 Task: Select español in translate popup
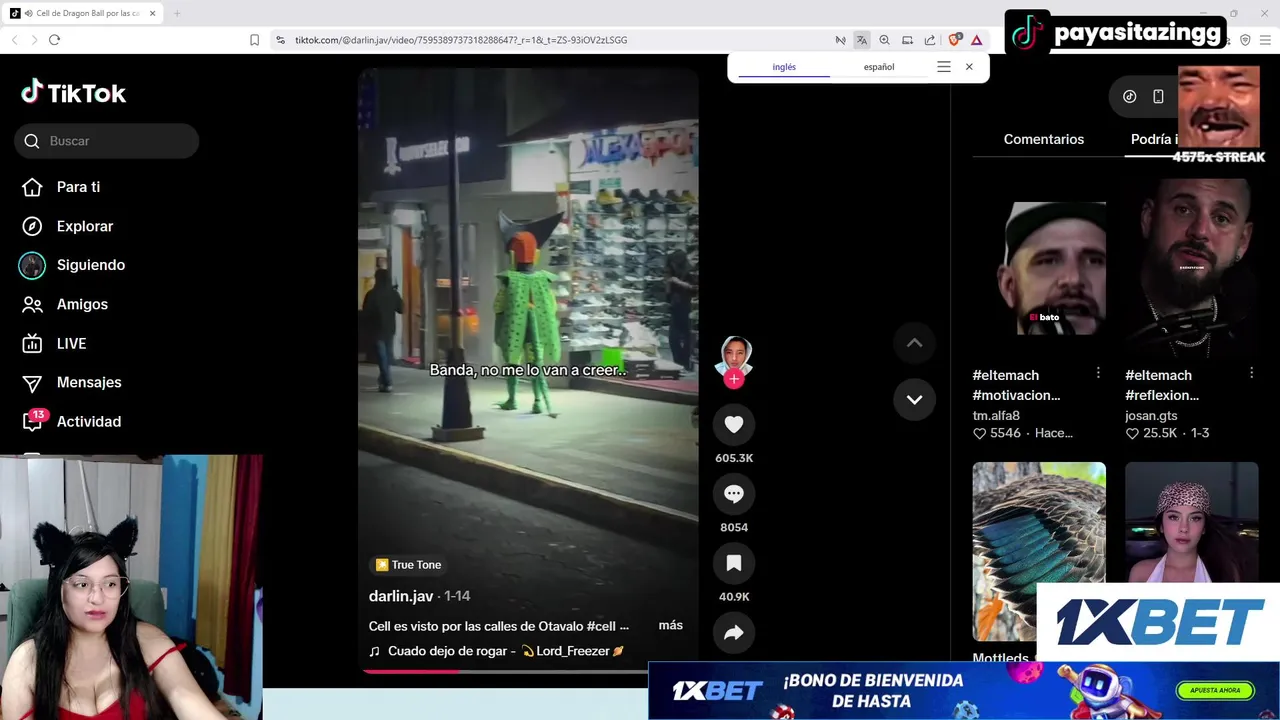click(x=879, y=67)
